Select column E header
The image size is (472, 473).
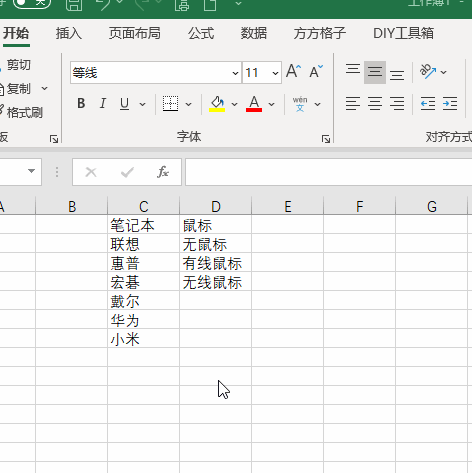(x=288, y=206)
